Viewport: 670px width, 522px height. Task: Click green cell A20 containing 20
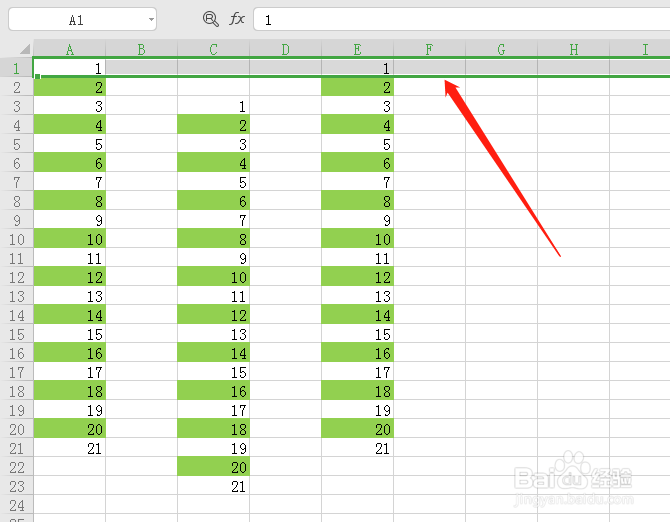click(x=70, y=429)
